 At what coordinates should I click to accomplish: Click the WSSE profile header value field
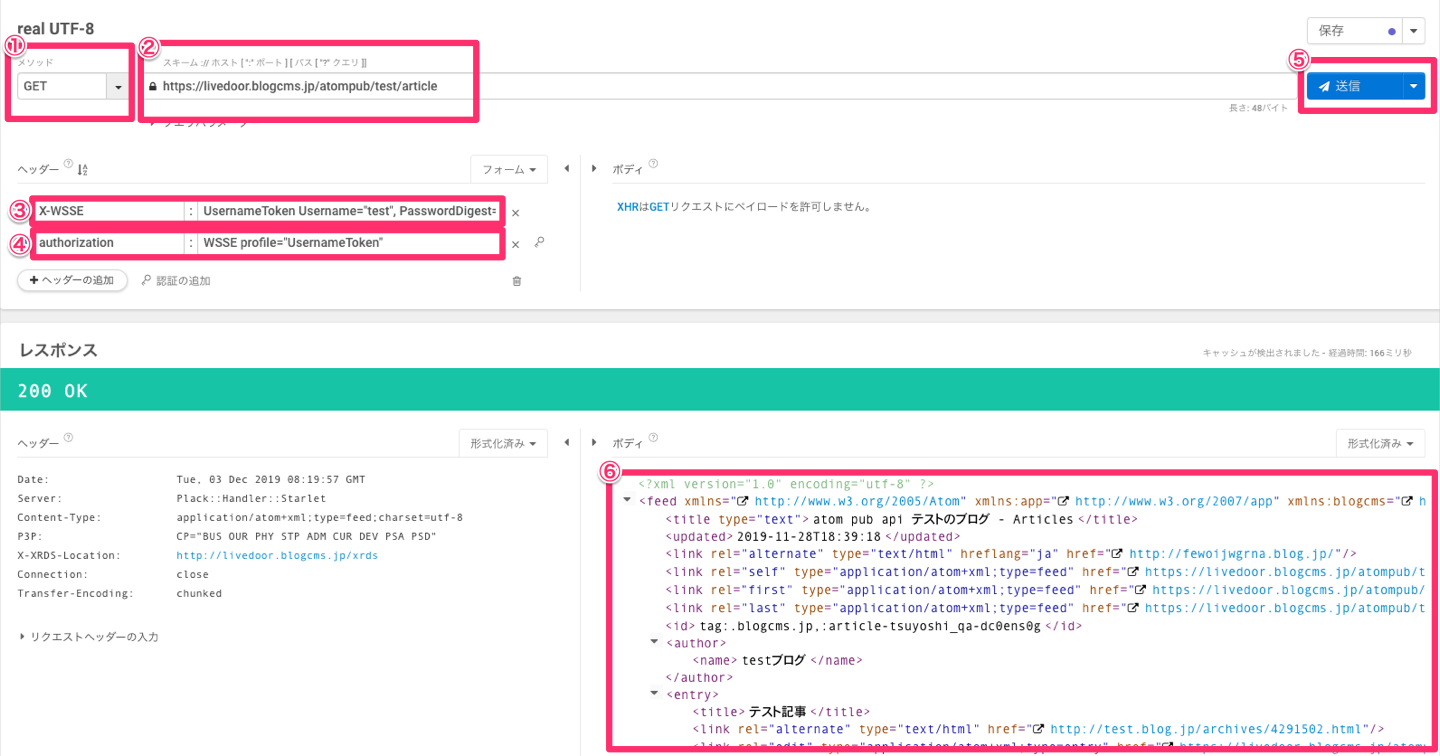349,243
